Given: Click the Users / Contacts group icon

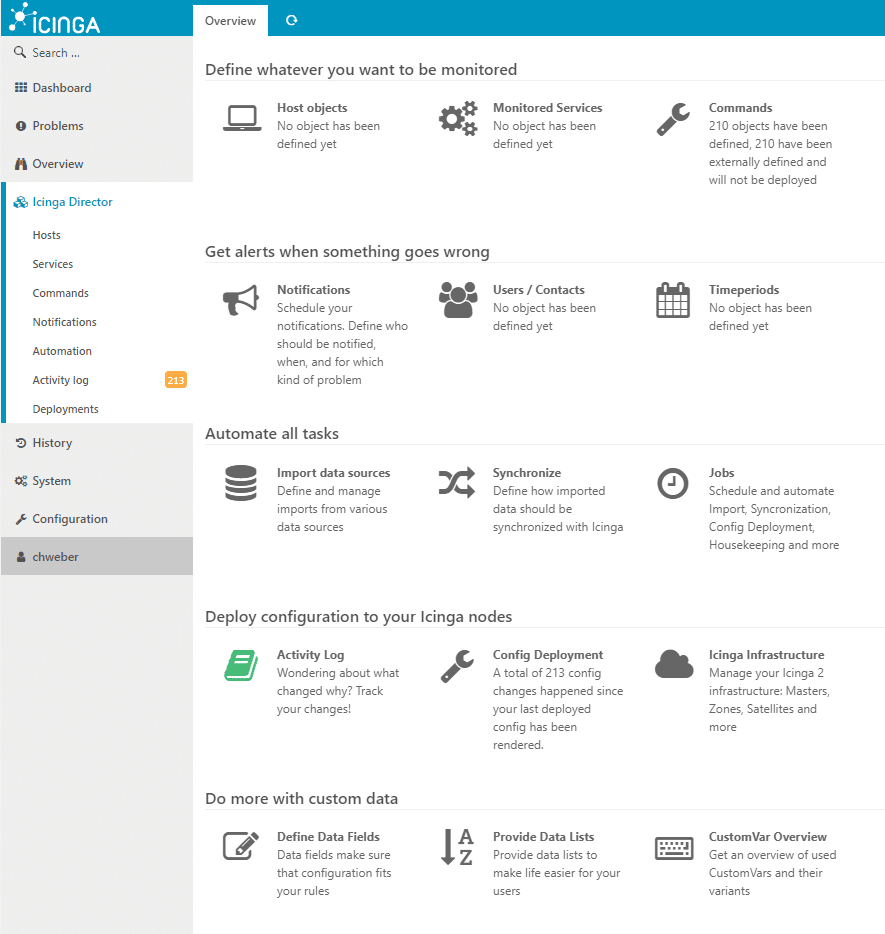Looking at the screenshot, I should [458, 300].
